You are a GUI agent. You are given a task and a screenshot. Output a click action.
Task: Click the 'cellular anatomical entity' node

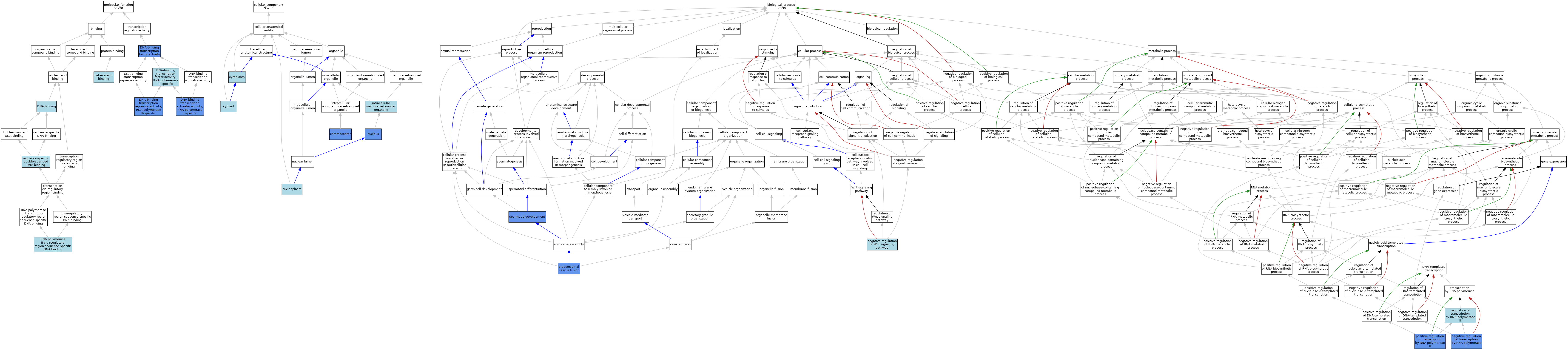(x=268, y=28)
